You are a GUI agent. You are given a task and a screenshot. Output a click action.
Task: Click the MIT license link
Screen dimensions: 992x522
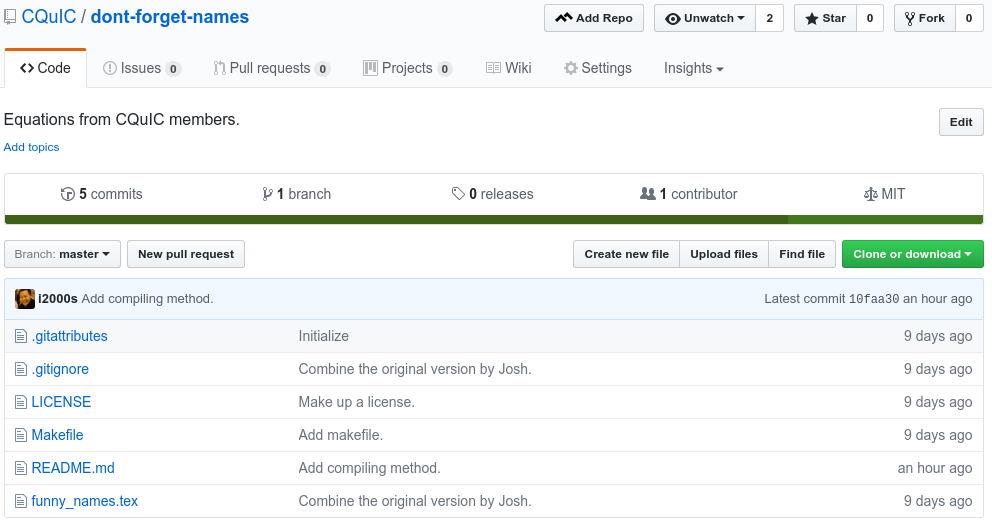tap(884, 194)
